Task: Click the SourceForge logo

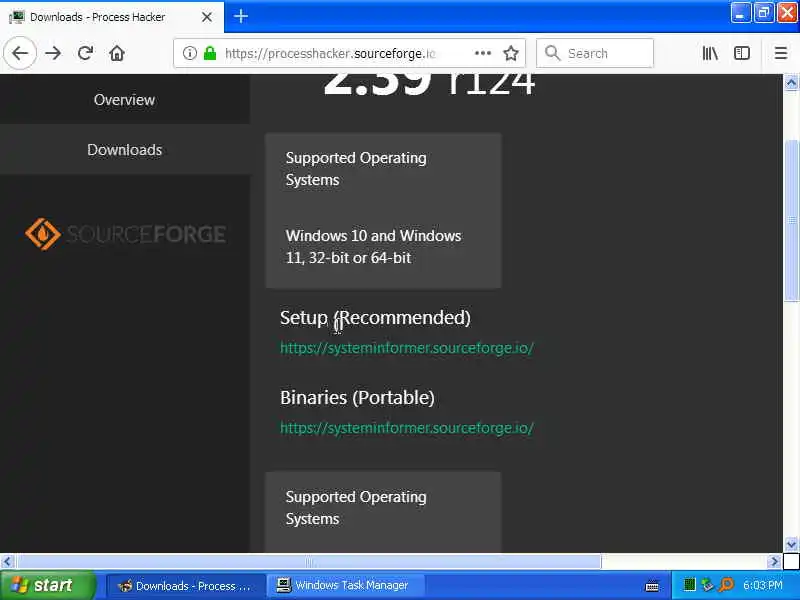Action: pyautogui.click(x=126, y=234)
